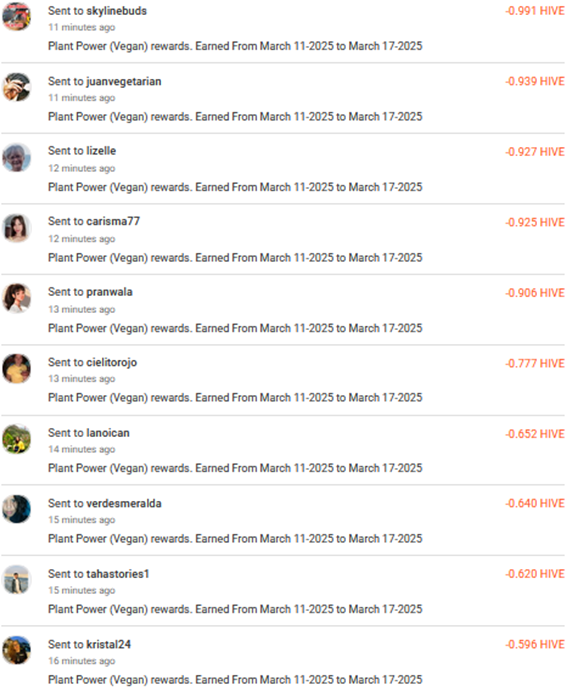Visit the lizelle username link
567x692 pixels.
pos(101,151)
